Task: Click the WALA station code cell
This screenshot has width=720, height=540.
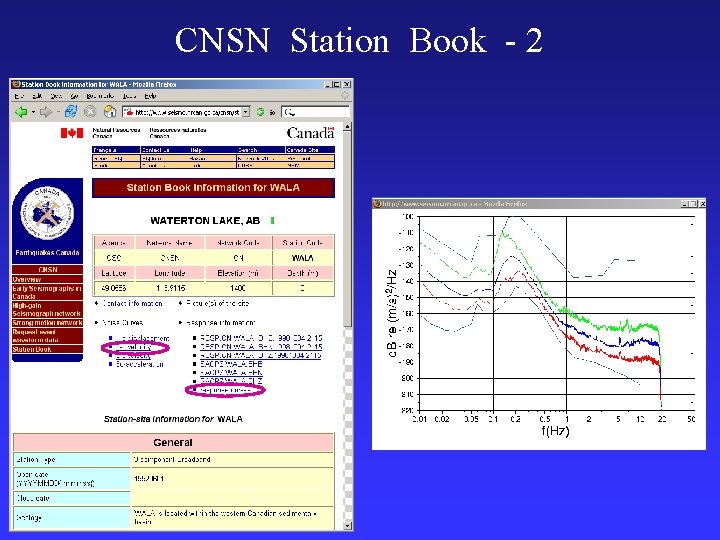Action: pos(303,258)
